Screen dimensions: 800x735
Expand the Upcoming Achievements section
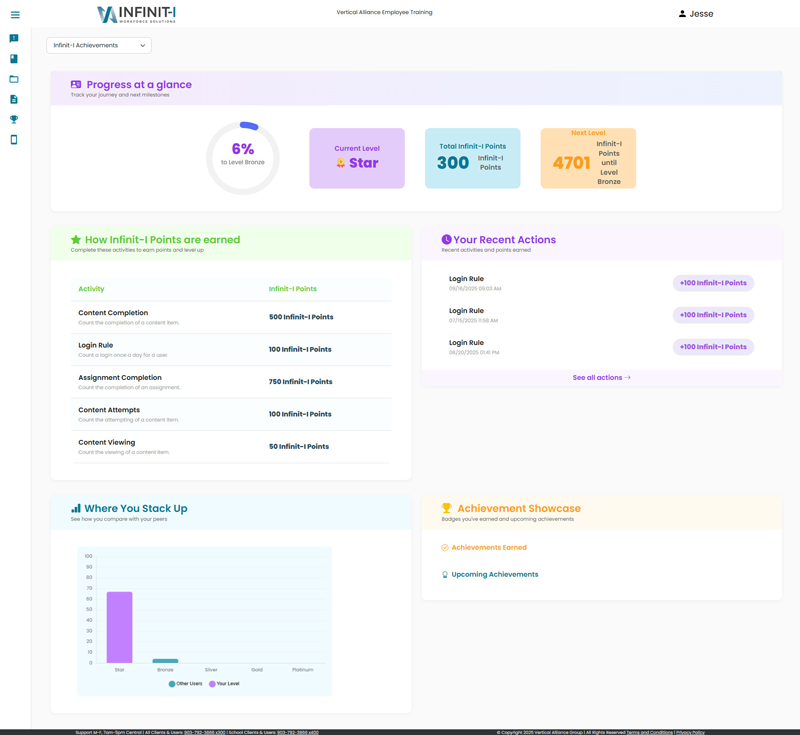pyautogui.click(x=494, y=575)
